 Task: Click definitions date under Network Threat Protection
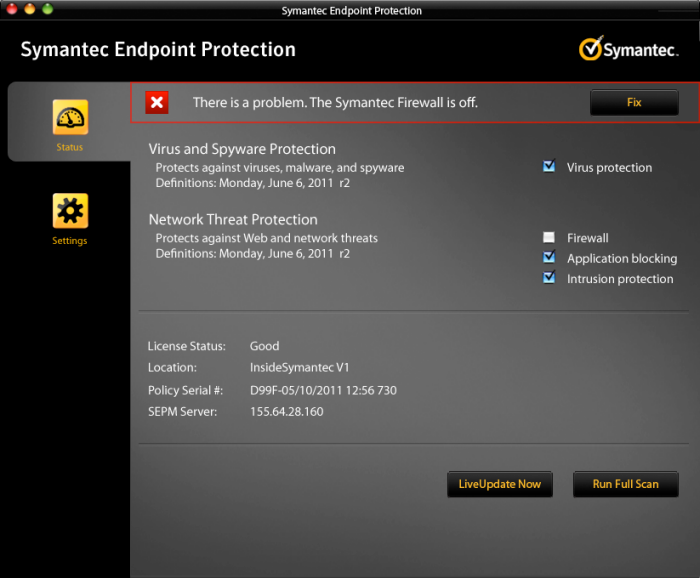click(253, 254)
